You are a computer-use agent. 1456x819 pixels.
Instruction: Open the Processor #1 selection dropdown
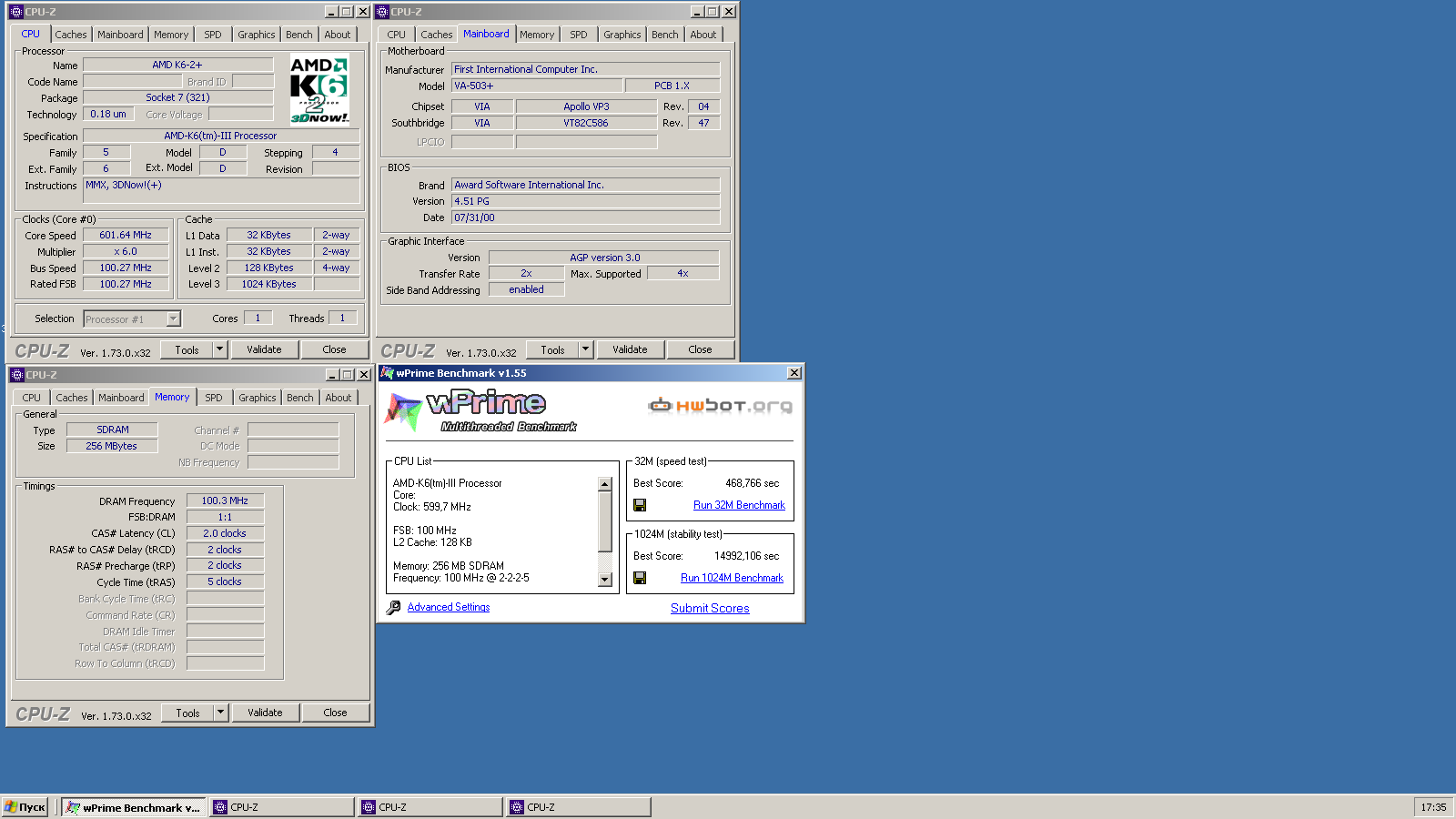click(x=173, y=318)
